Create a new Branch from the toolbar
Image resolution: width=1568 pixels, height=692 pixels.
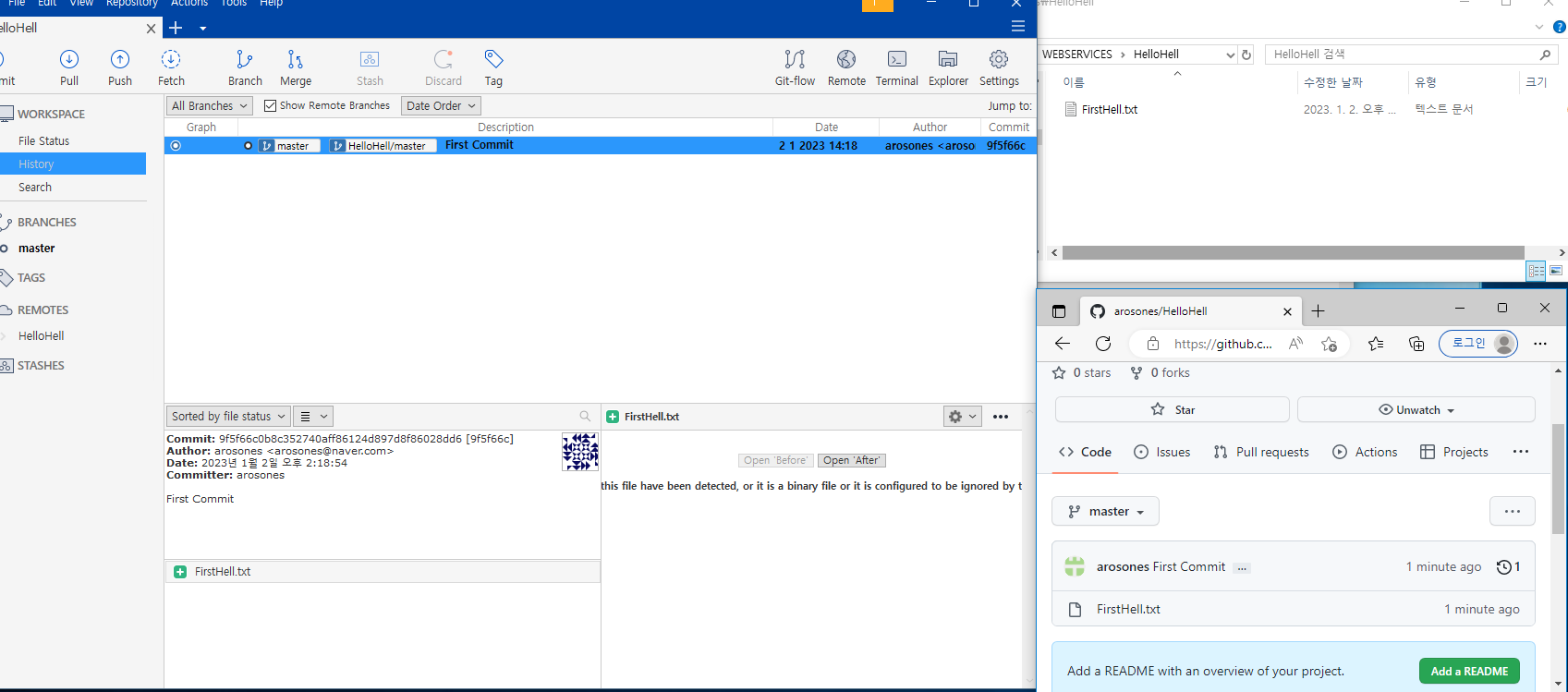[x=245, y=67]
